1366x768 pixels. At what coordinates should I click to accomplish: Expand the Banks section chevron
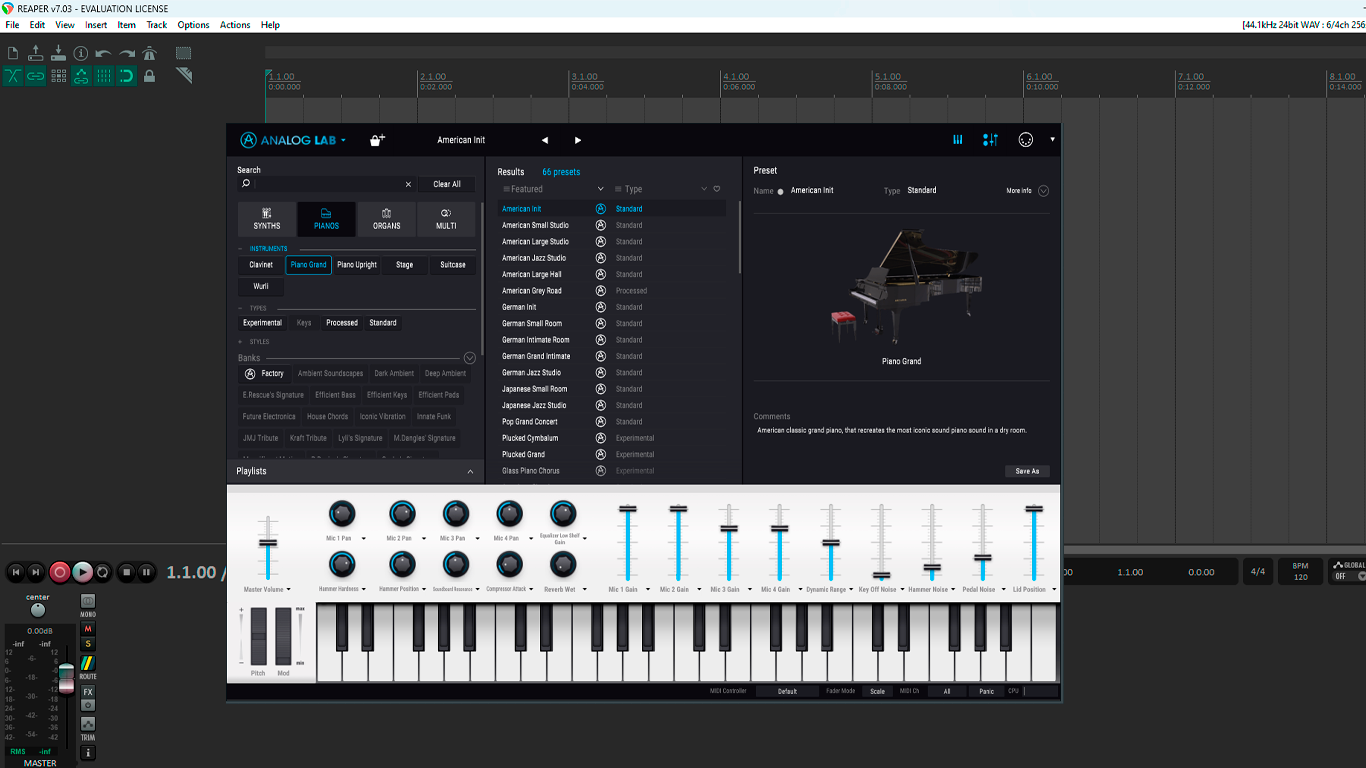click(x=469, y=358)
